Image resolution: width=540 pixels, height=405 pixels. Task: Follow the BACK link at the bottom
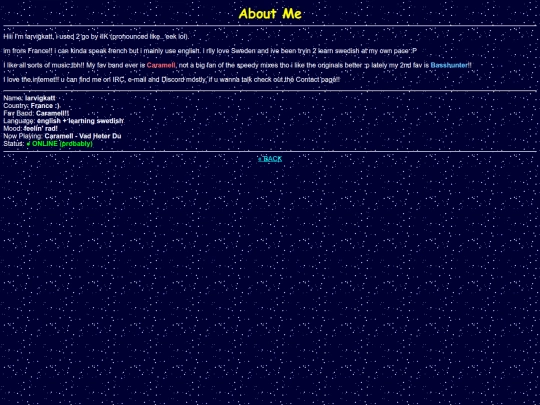tap(270, 159)
